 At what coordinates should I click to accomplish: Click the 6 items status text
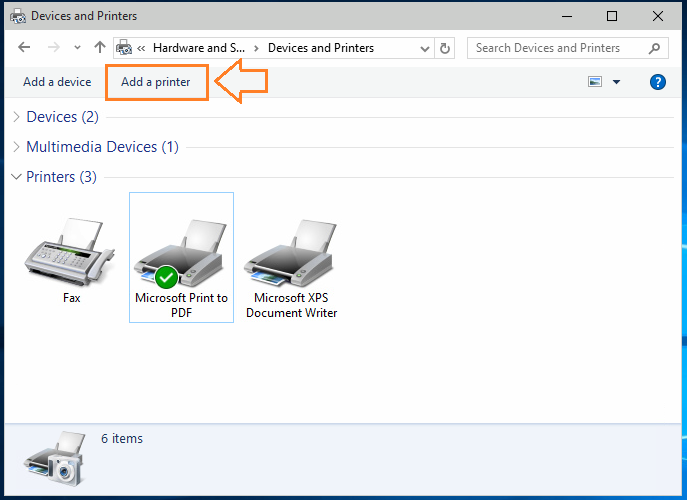point(122,439)
